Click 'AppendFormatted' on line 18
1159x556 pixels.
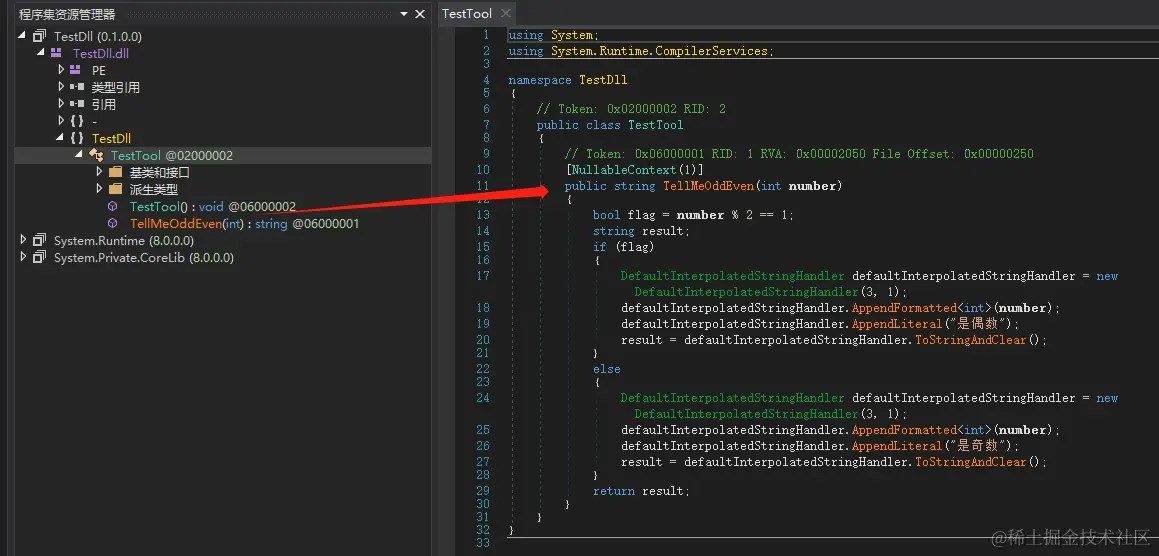[904, 308]
